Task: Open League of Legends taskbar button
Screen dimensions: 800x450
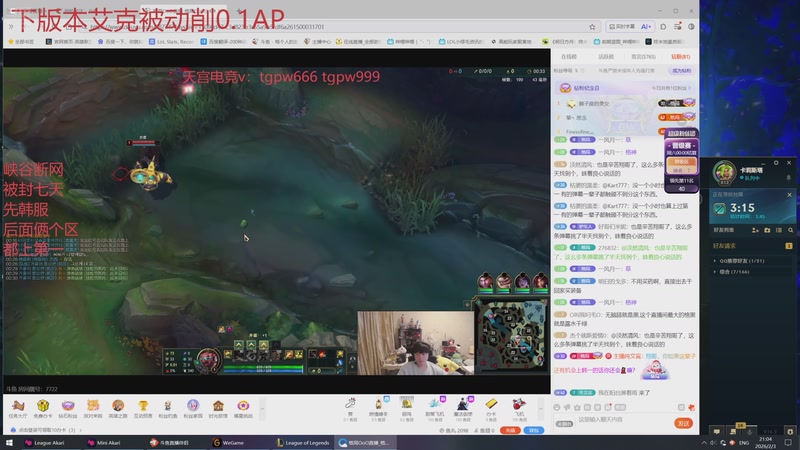Action: tap(304, 443)
